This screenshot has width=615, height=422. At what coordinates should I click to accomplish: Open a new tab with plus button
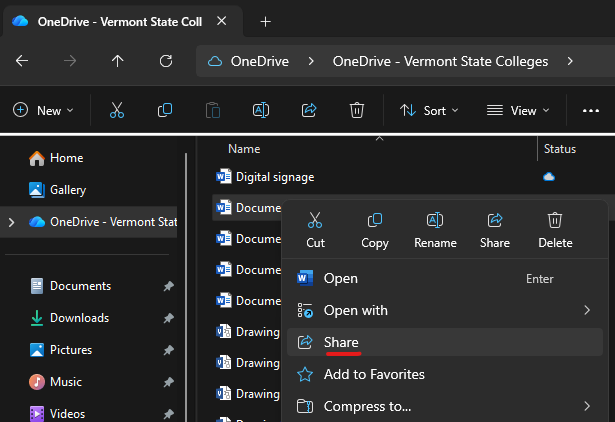266,22
